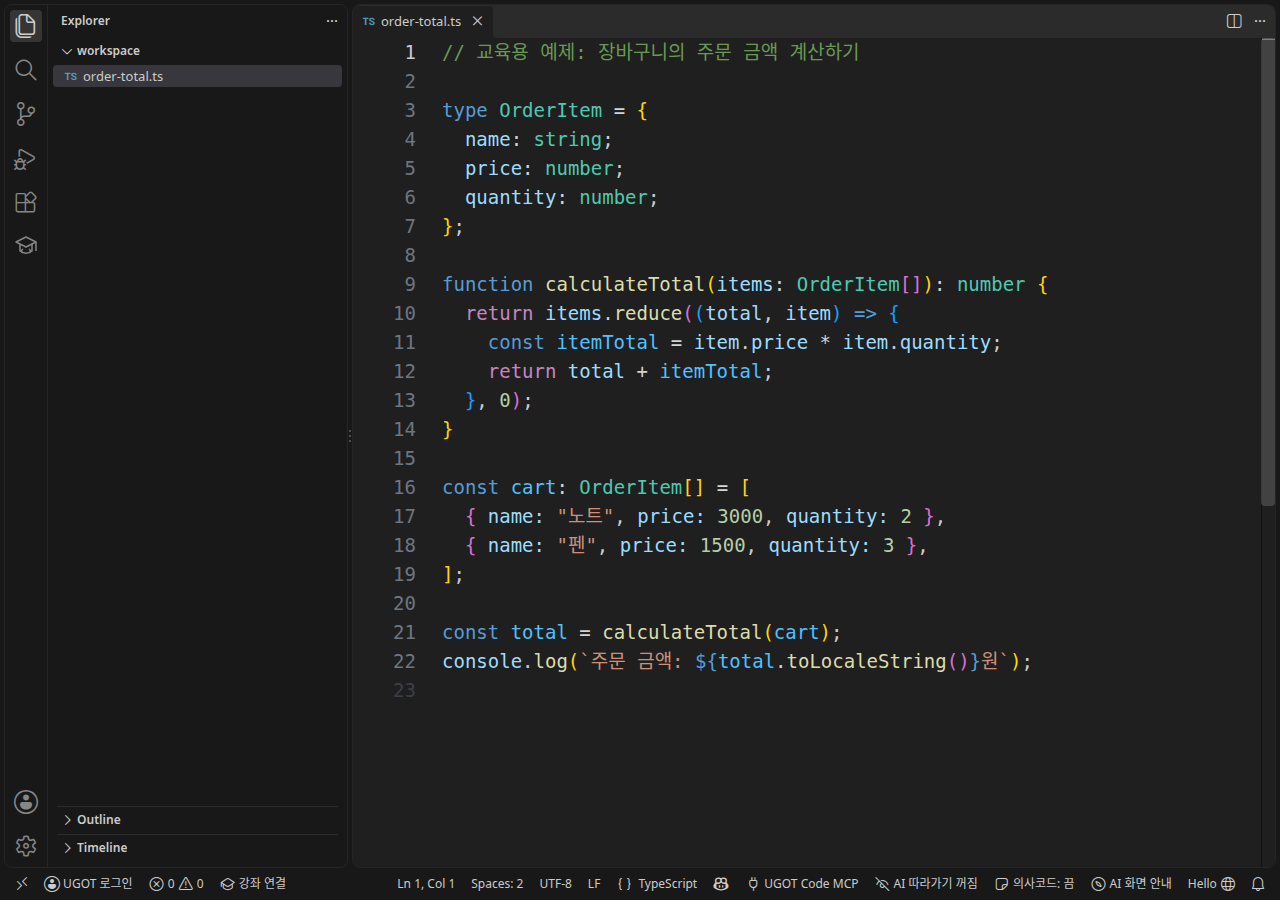Image resolution: width=1280 pixels, height=900 pixels.
Task: Collapse the workspace folder
Action: point(197,51)
